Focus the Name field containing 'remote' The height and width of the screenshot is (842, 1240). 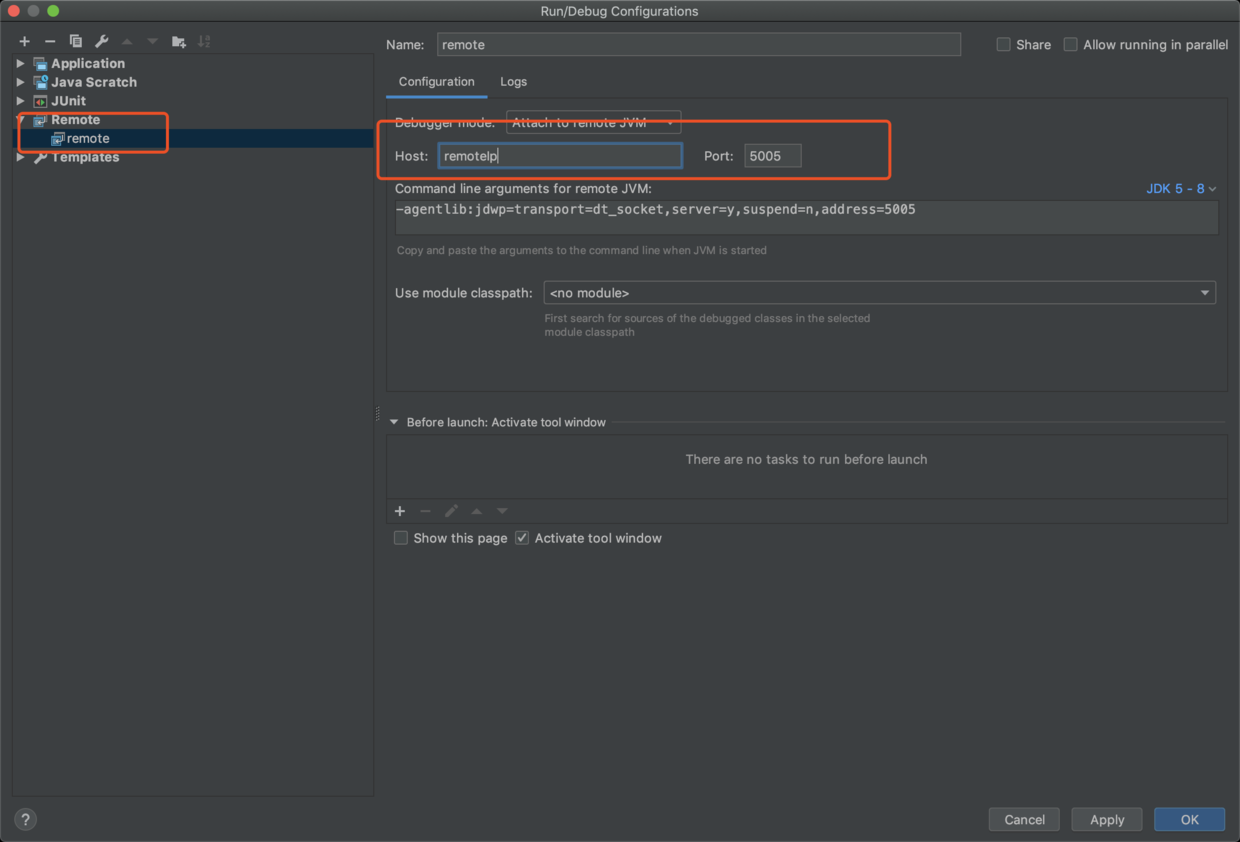coord(698,45)
